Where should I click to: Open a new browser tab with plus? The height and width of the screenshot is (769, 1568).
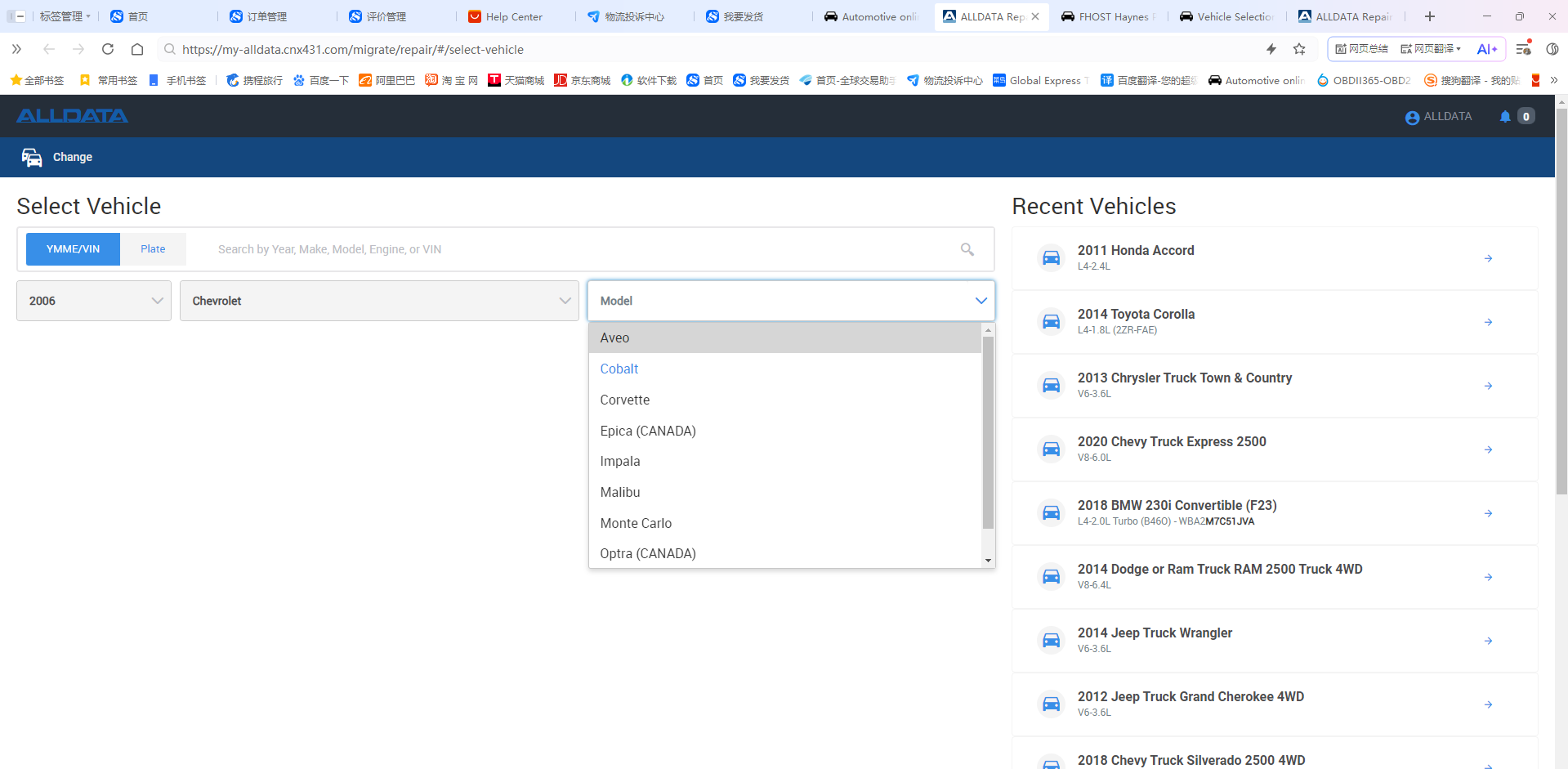click(x=1430, y=16)
